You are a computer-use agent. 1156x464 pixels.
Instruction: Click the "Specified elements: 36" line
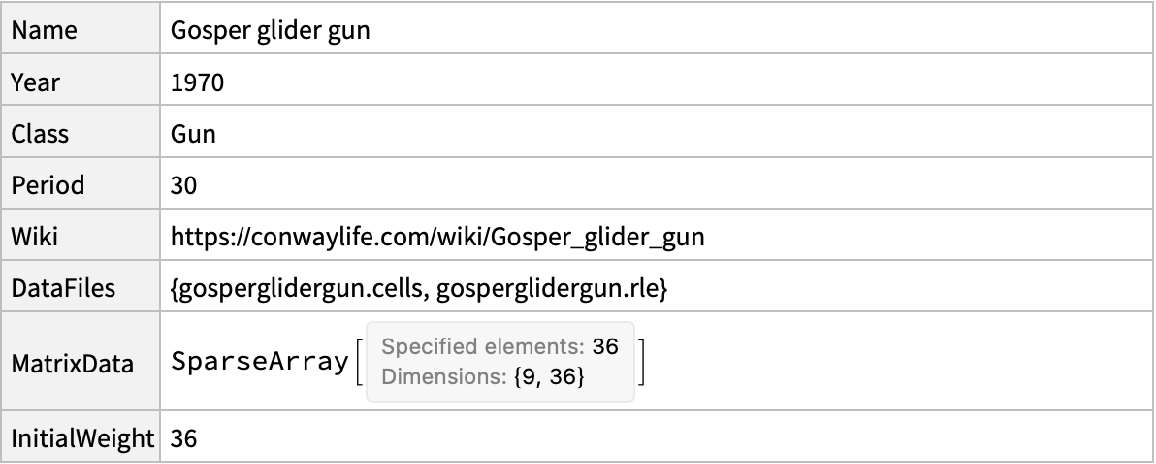500,348
